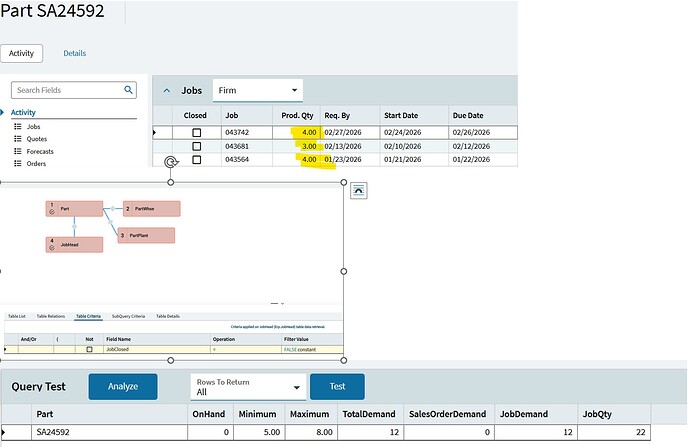The width and height of the screenshot is (690, 447).
Task: Click the list icon beside Forecasts
Action: click(18, 151)
